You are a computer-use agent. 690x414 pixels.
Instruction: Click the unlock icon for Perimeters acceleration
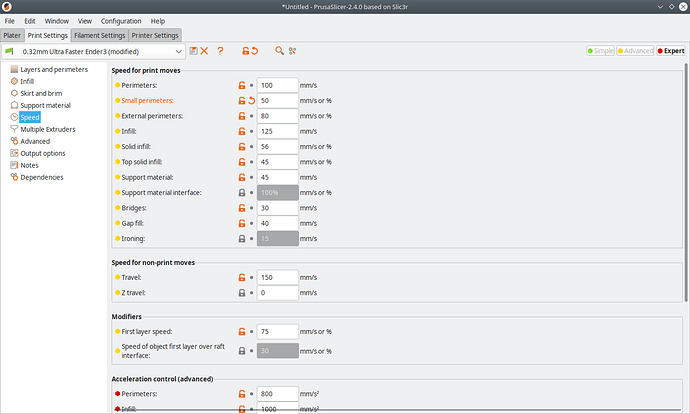(242, 394)
